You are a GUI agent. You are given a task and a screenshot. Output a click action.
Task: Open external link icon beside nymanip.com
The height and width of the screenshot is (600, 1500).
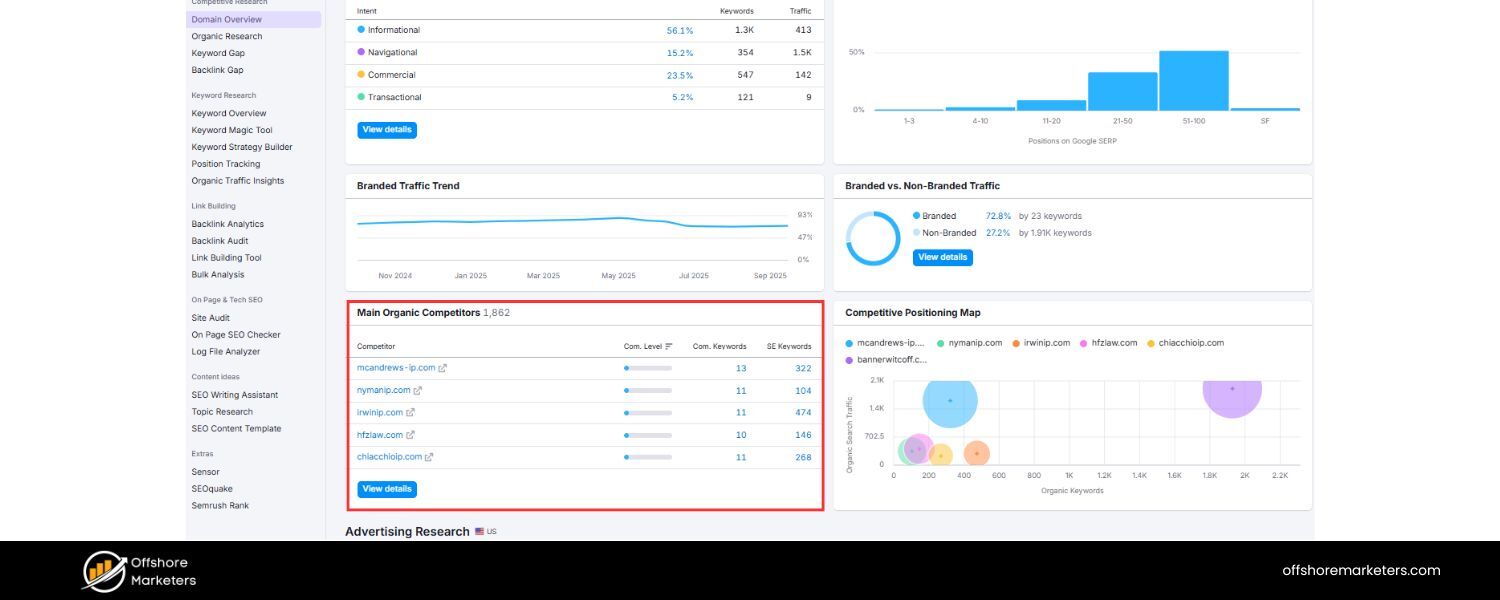(418, 391)
